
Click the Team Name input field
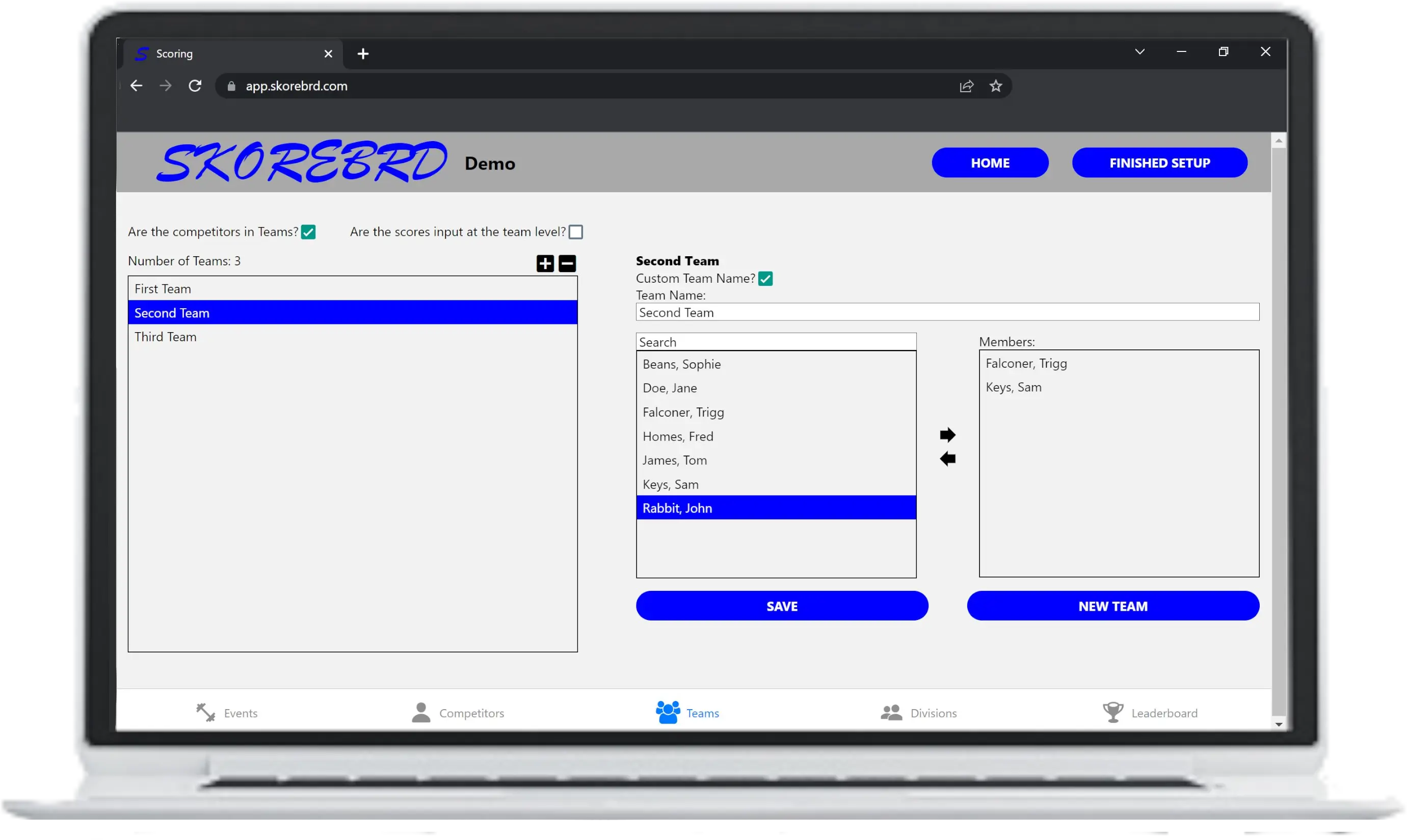click(x=947, y=312)
